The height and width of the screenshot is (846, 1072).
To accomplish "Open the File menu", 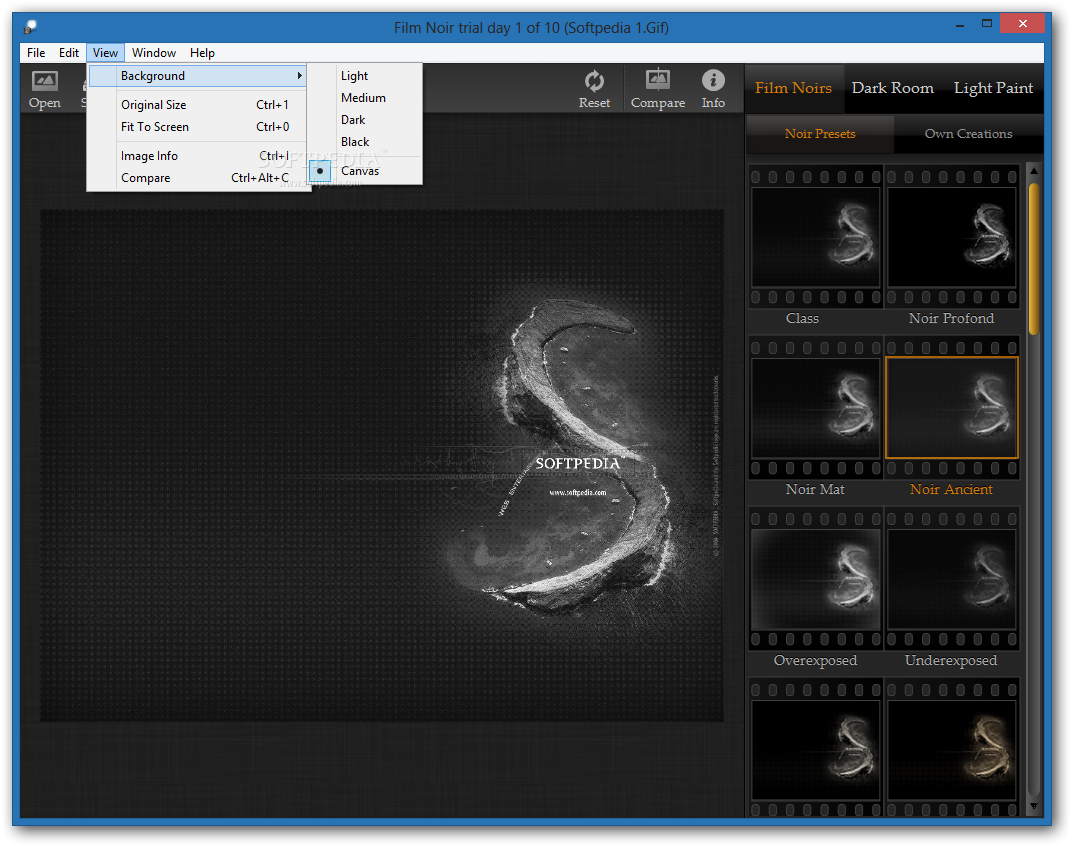I will point(36,53).
